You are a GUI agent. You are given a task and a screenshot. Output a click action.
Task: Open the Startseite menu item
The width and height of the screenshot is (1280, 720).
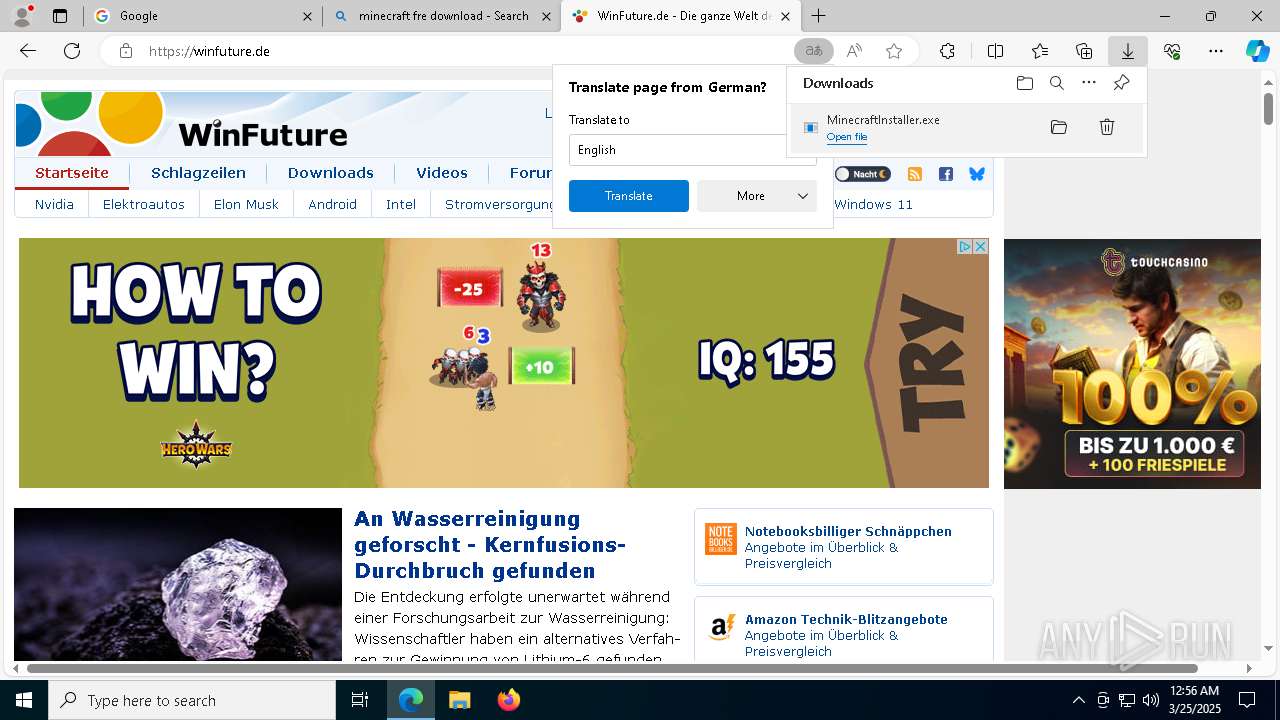pos(72,173)
